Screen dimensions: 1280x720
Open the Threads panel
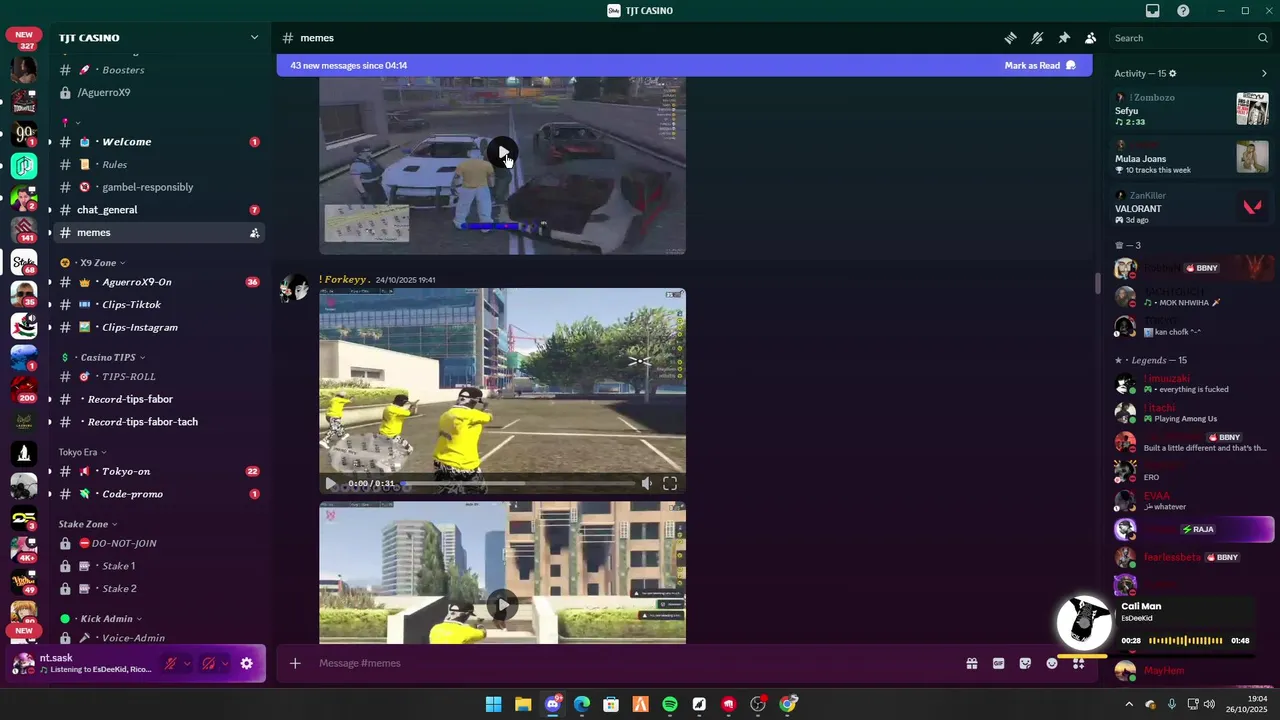(x=1011, y=38)
